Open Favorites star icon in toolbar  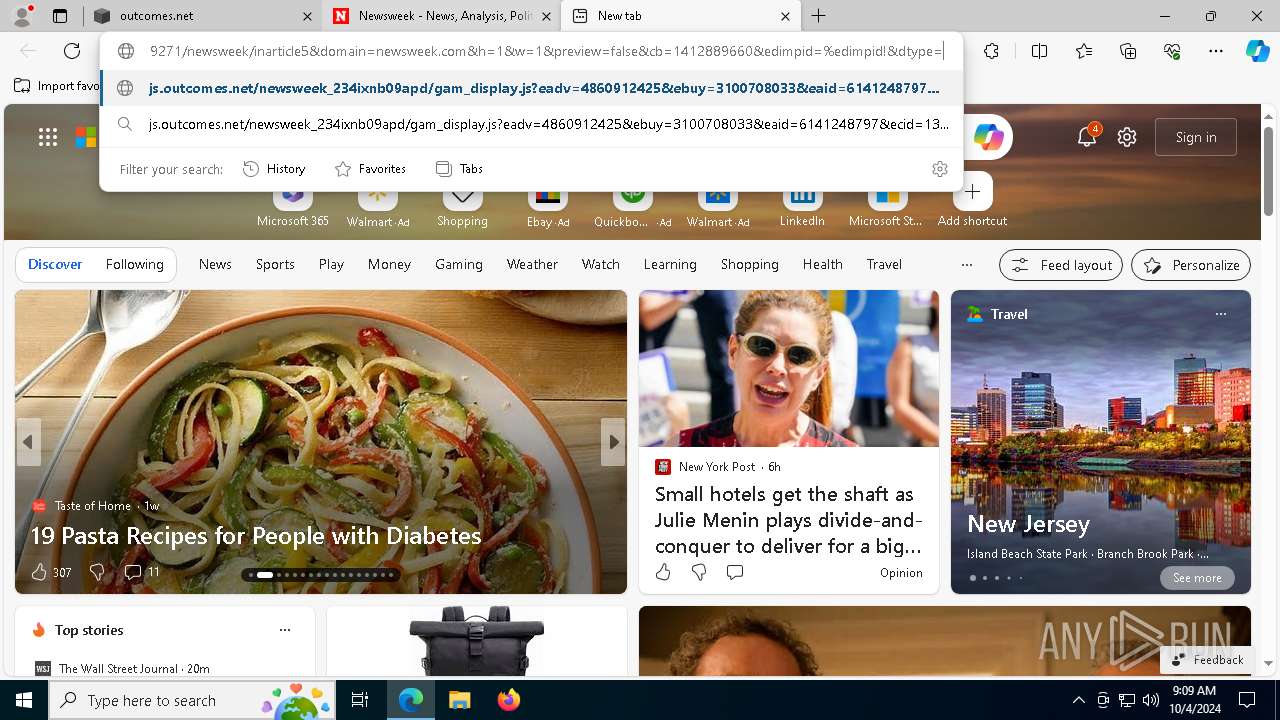(1084, 51)
